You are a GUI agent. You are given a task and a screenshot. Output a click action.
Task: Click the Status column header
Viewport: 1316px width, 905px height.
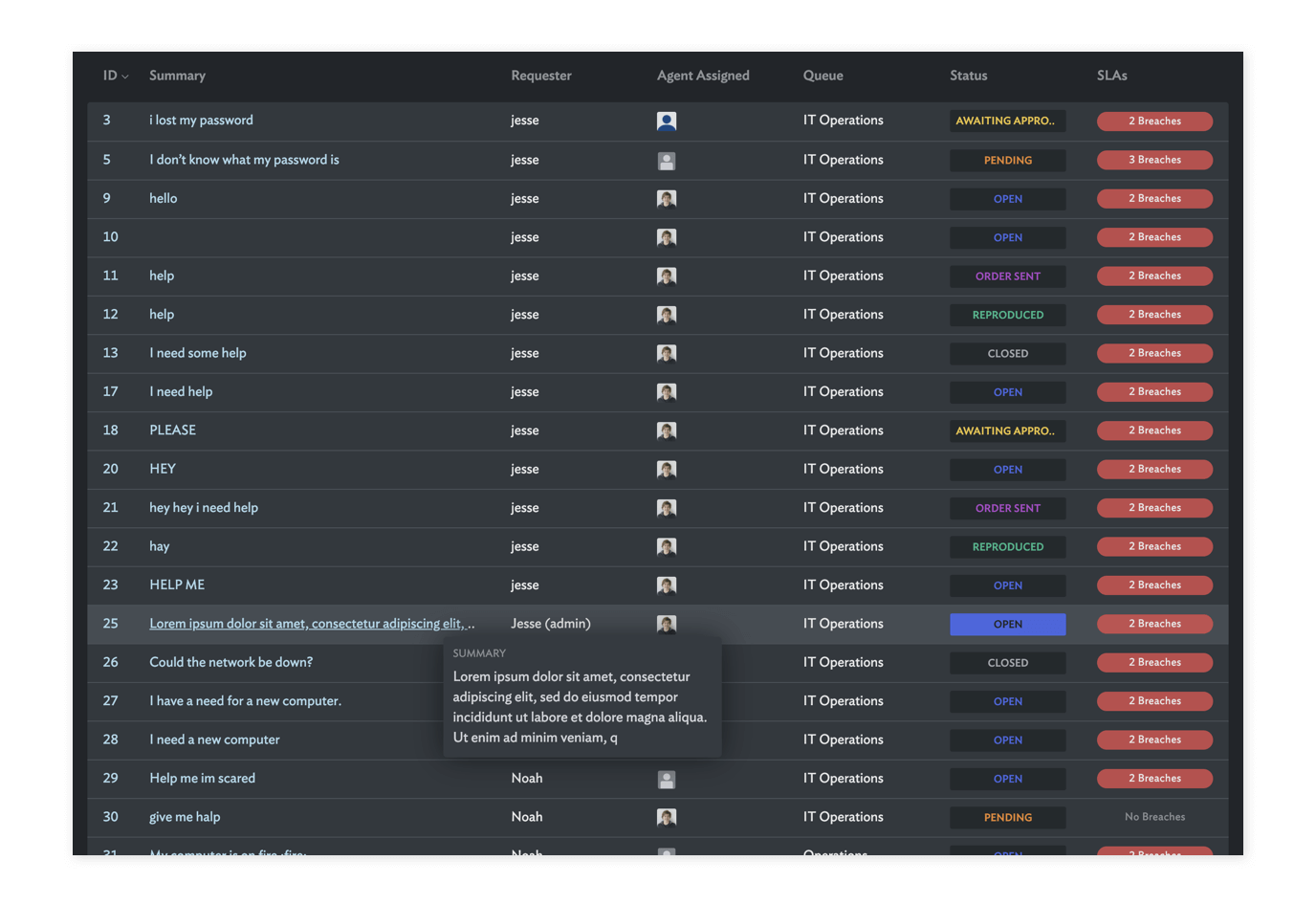(x=968, y=76)
